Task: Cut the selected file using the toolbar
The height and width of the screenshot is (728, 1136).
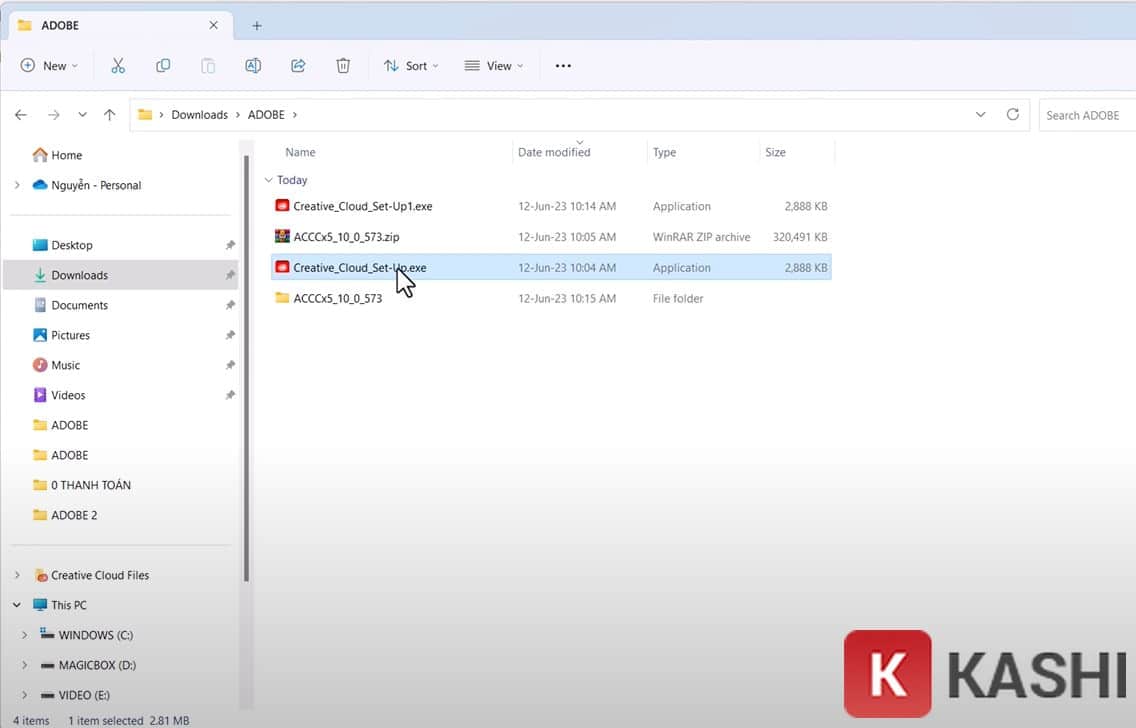Action: 117,65
